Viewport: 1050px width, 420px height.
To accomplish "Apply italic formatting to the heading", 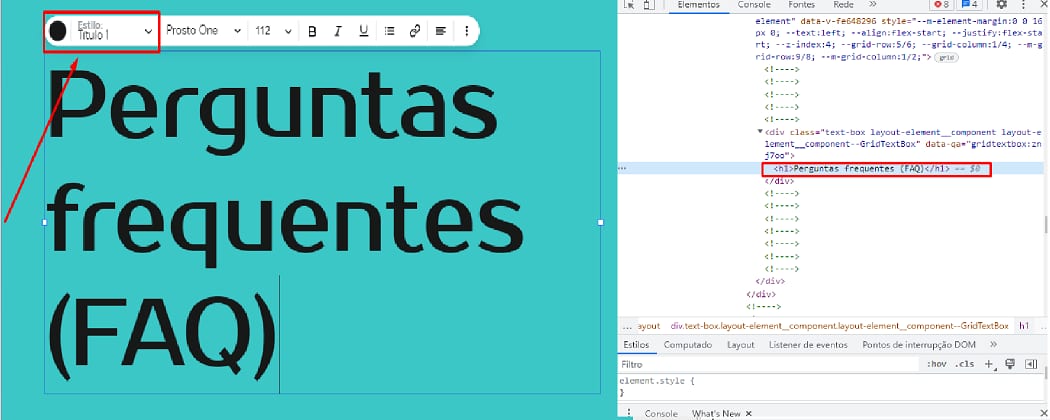I will [337, 31].
